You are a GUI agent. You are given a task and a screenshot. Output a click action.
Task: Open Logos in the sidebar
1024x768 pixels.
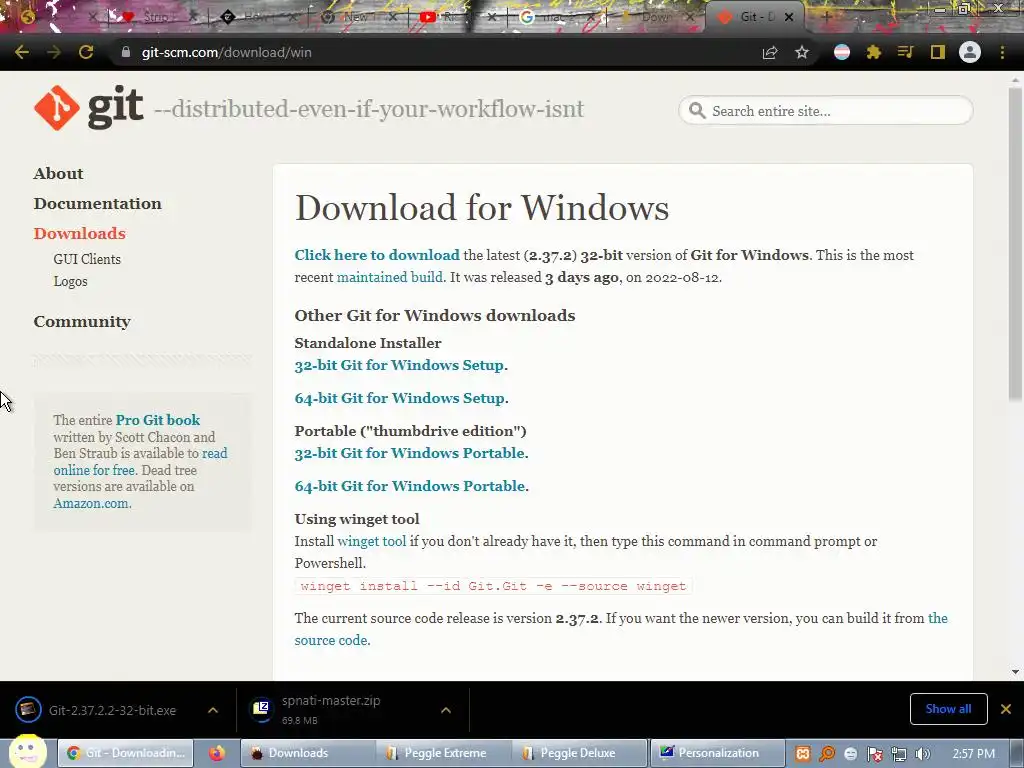(71, 281)
